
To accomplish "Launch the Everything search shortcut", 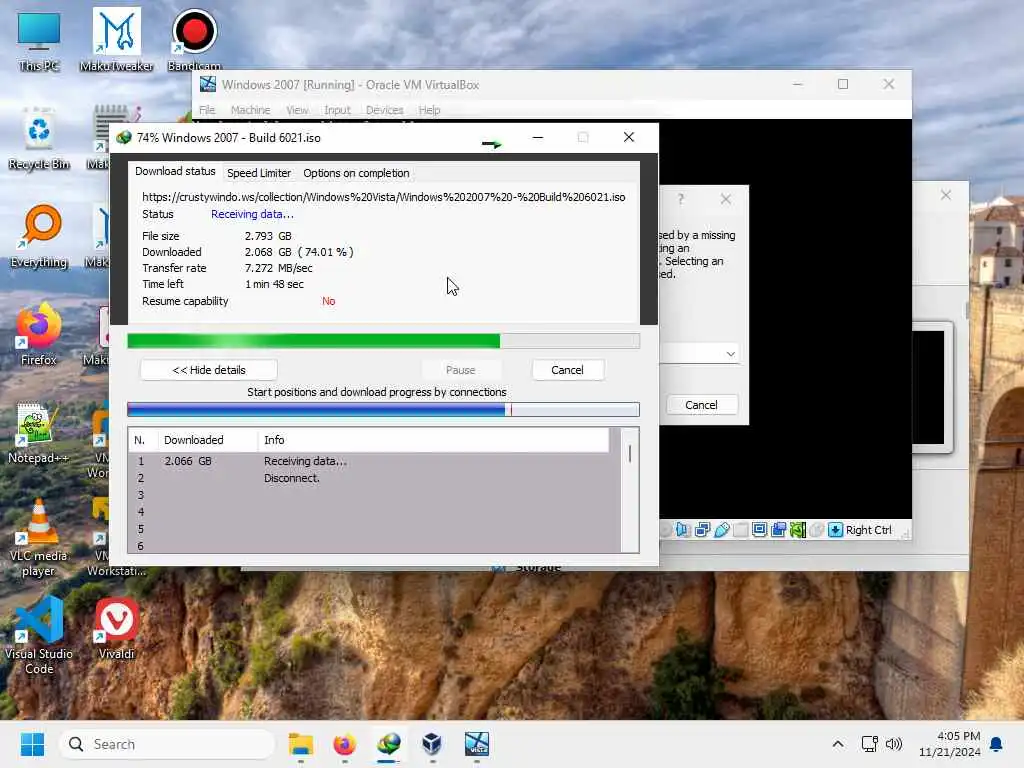I will click(x=39, y=236).
